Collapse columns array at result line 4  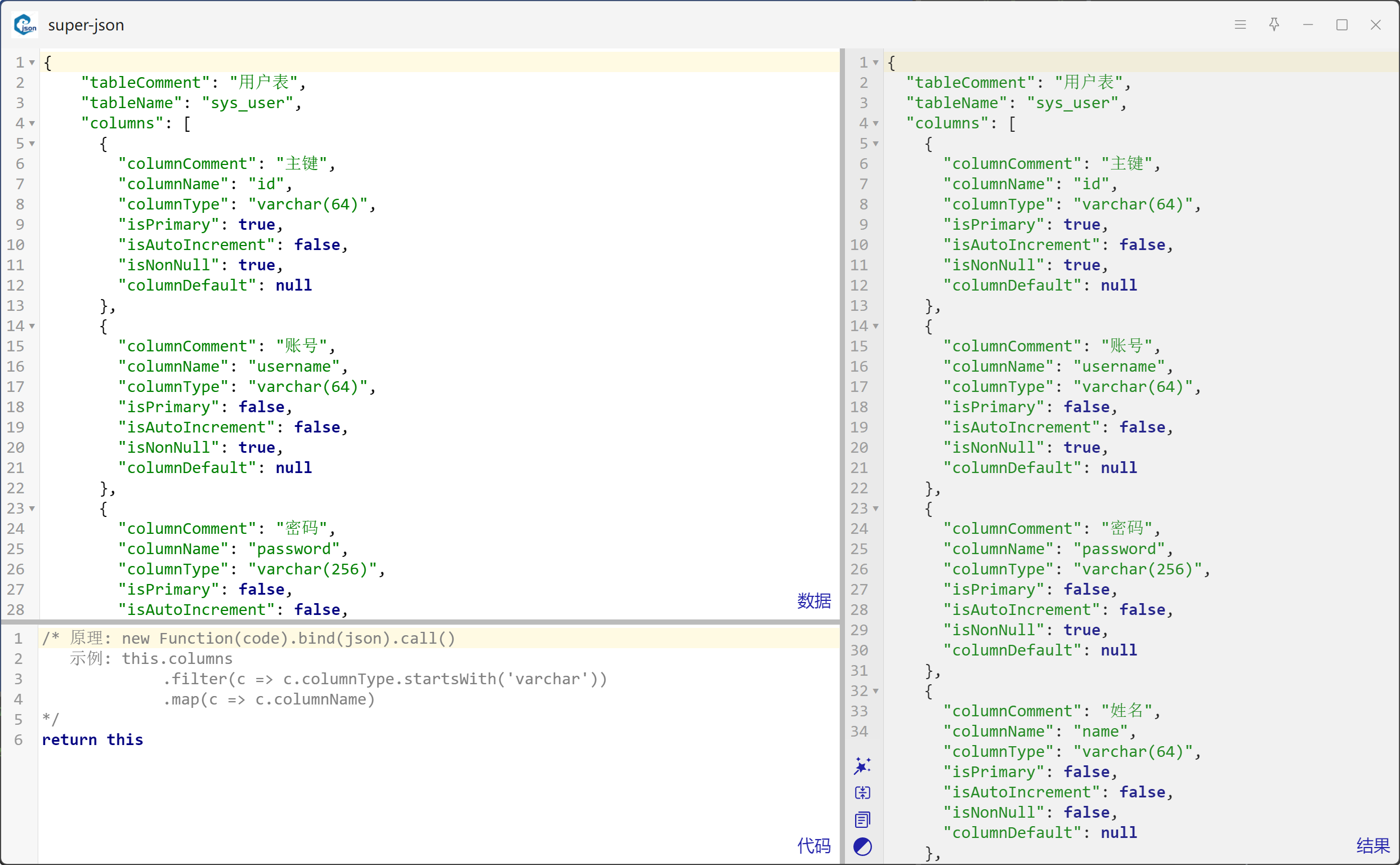pyautogui.click(x=875, y=123)
